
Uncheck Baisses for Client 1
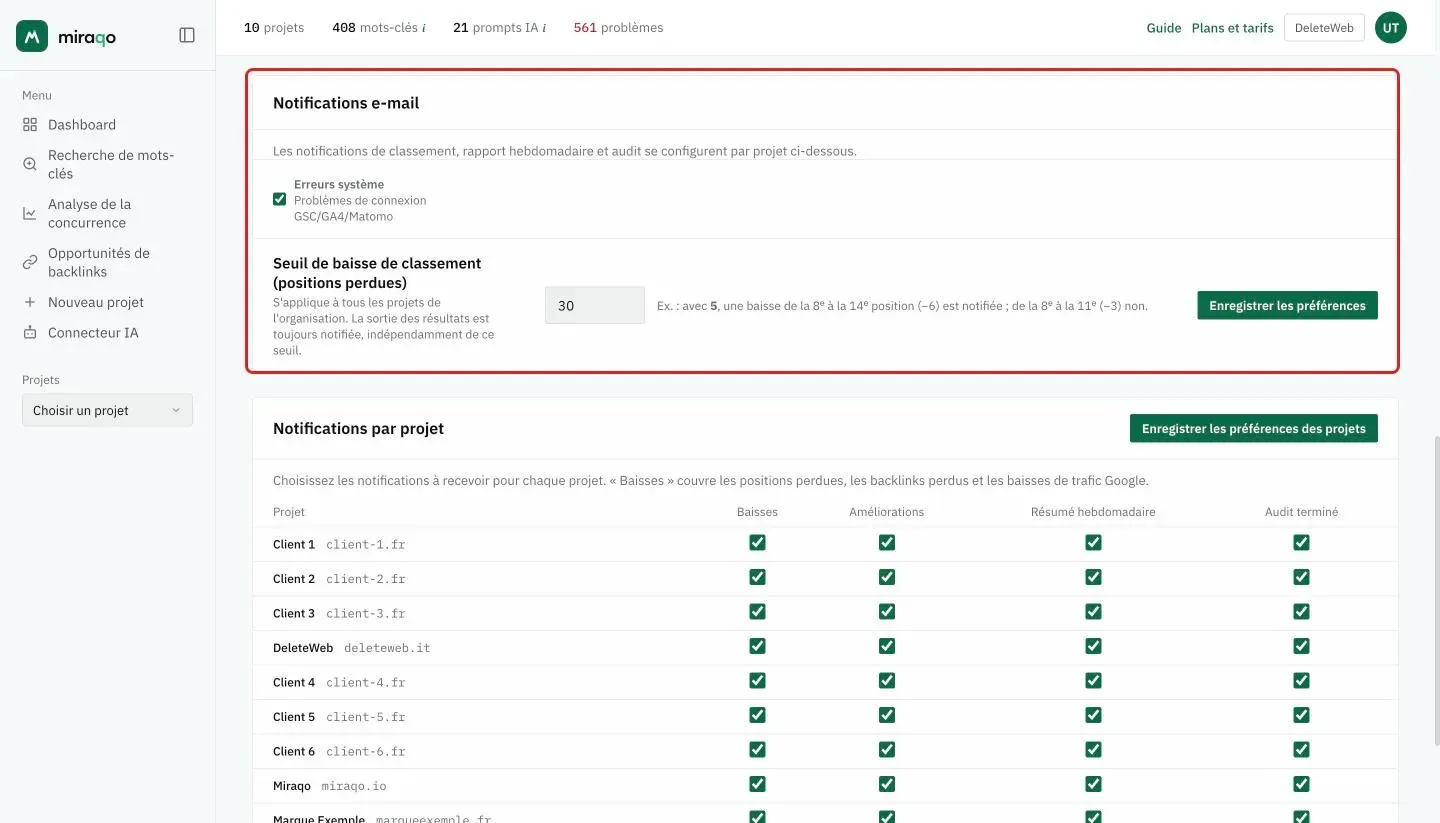click(x=757, y=543)
